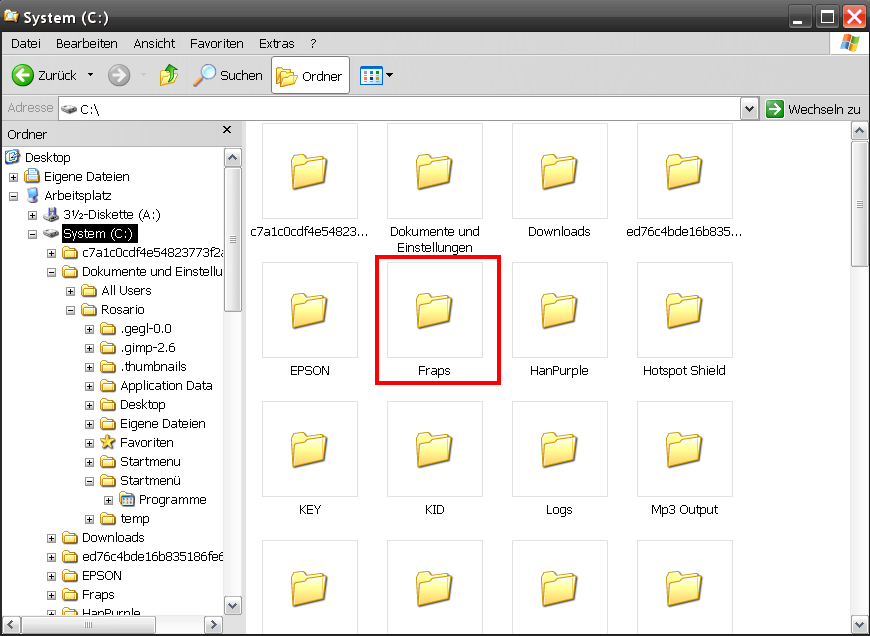Image resolution: width=870 pixels, height=636 pixels.
Task: Expand the .thumbnails tree node
Action: click(x=89, y=367)
